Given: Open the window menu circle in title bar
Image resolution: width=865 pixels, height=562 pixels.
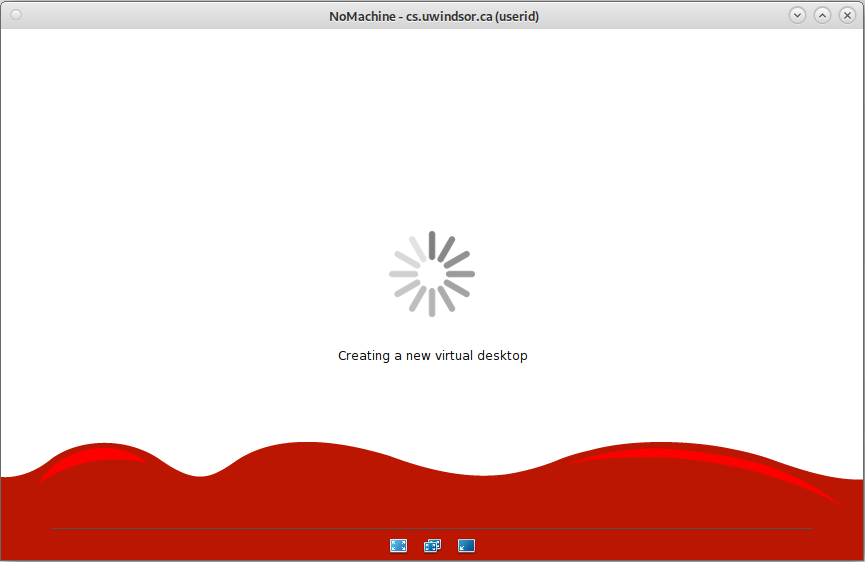Looking at the screenshot, I should coord(16,15).
